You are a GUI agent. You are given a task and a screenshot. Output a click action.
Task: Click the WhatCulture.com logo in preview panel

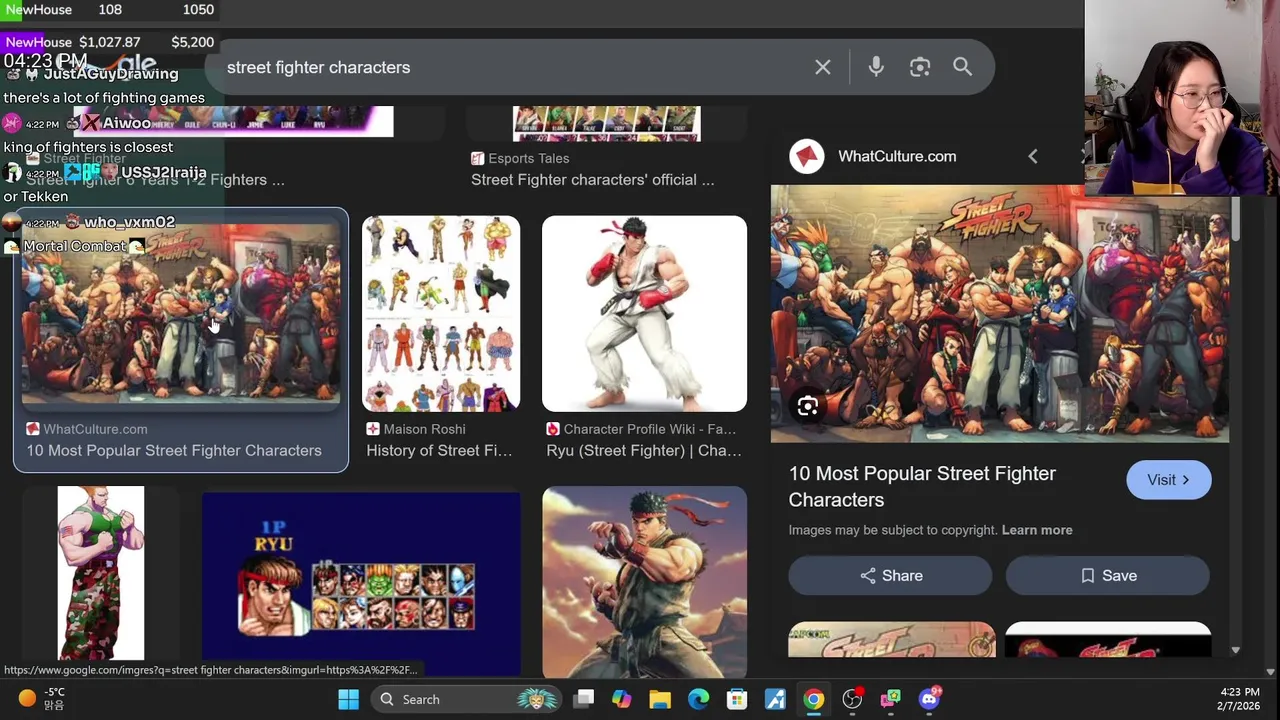[807, 157]
